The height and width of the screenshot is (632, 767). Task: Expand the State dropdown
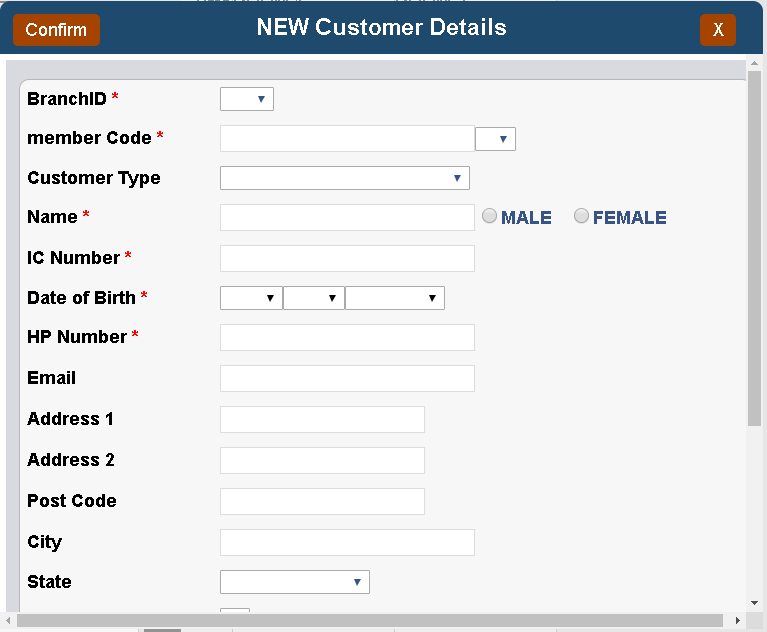click(x=294, y=582)
